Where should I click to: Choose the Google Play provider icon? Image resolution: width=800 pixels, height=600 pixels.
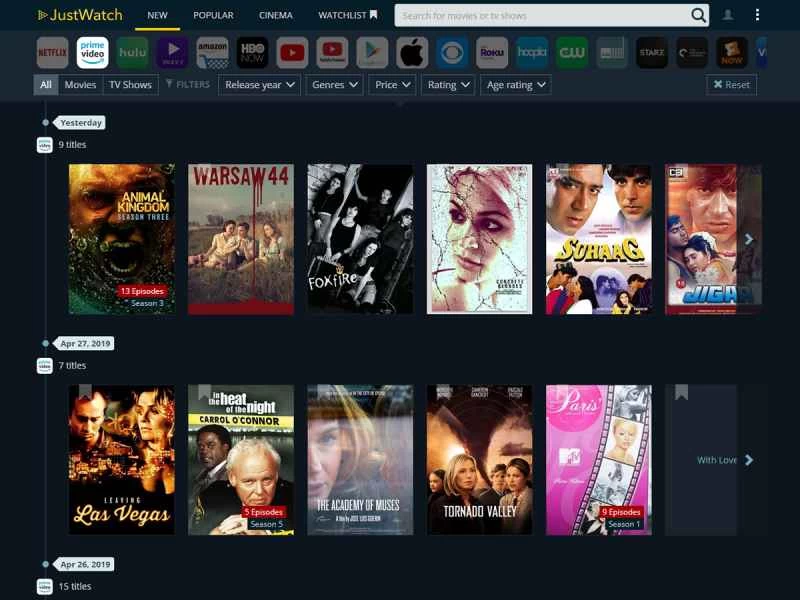(x=372, y=52)
